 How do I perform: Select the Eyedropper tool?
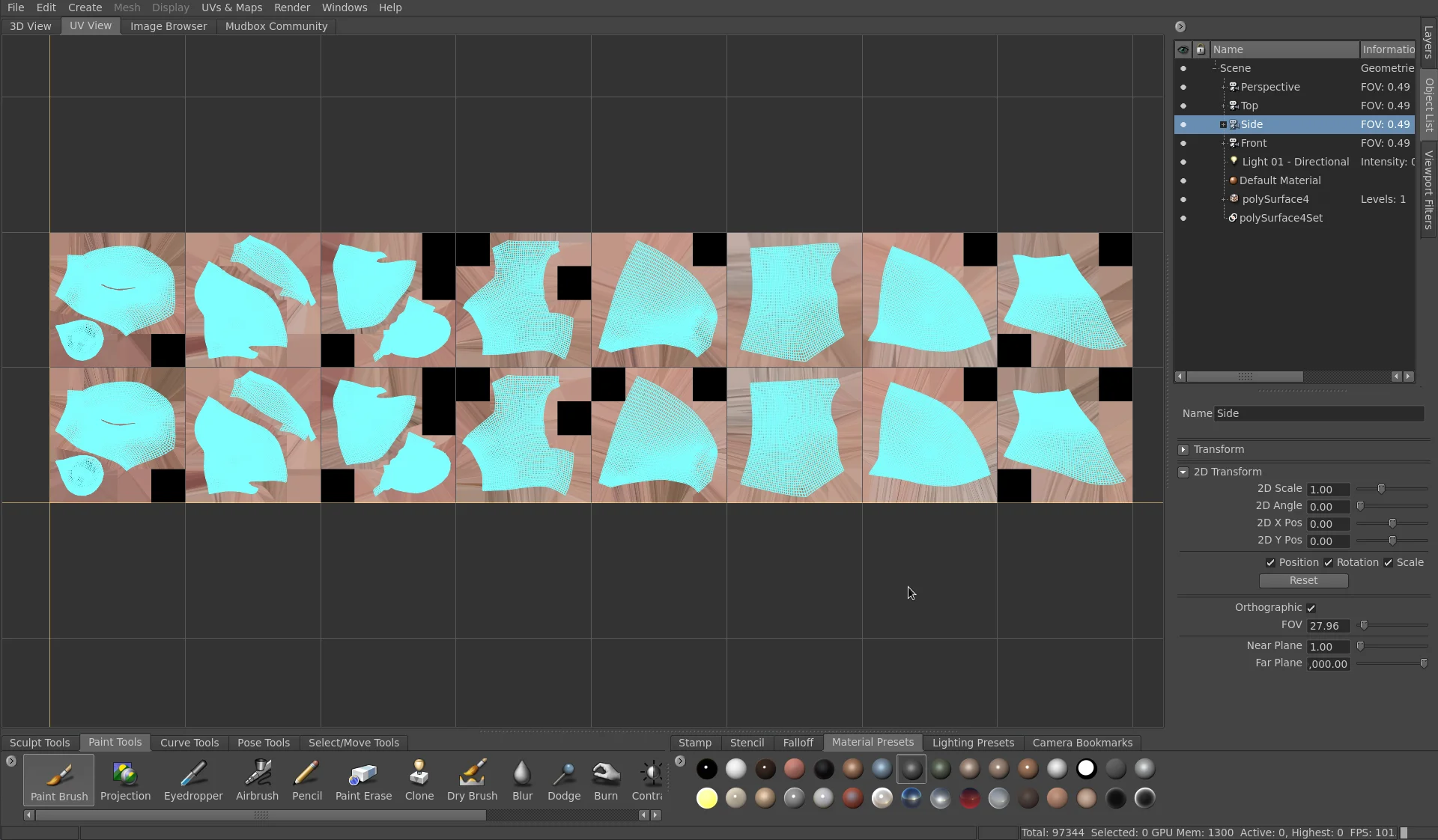pyautogui.click(x=193, y=779)
